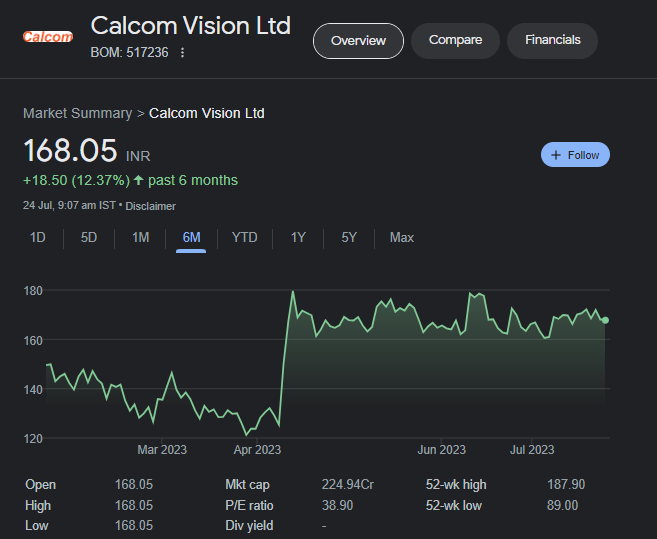
Task: Click the P/E ratio value 38.90
Action: (x=337, y=505)
